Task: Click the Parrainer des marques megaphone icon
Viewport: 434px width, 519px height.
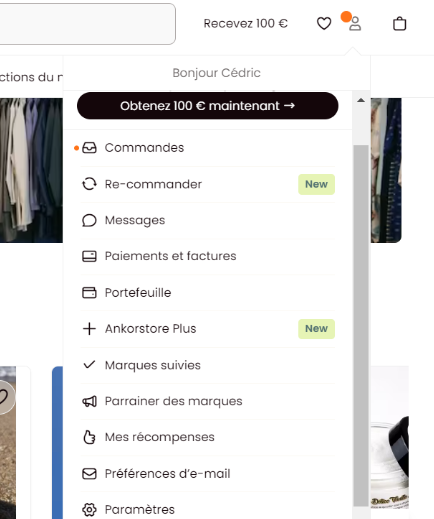Action: click(89, 401)
